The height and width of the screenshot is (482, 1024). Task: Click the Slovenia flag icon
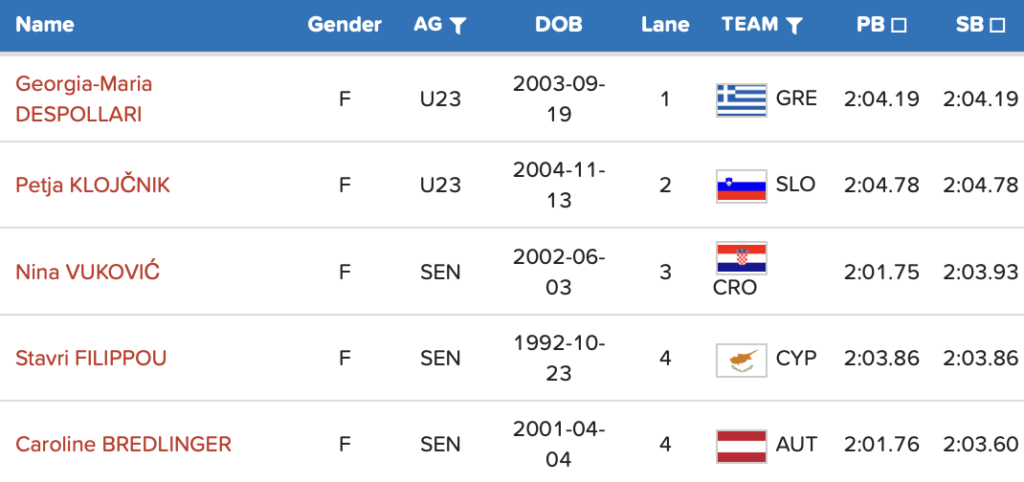[741, 185]
